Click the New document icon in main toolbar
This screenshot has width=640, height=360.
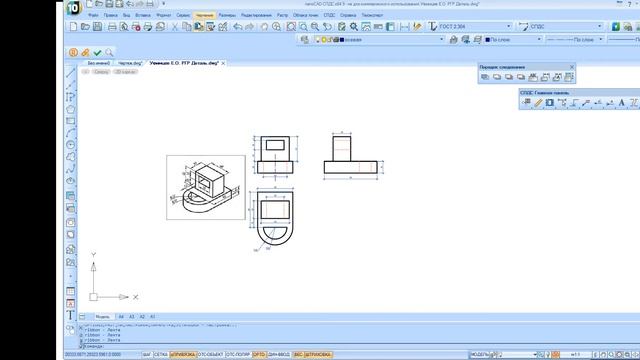[73, 27]
